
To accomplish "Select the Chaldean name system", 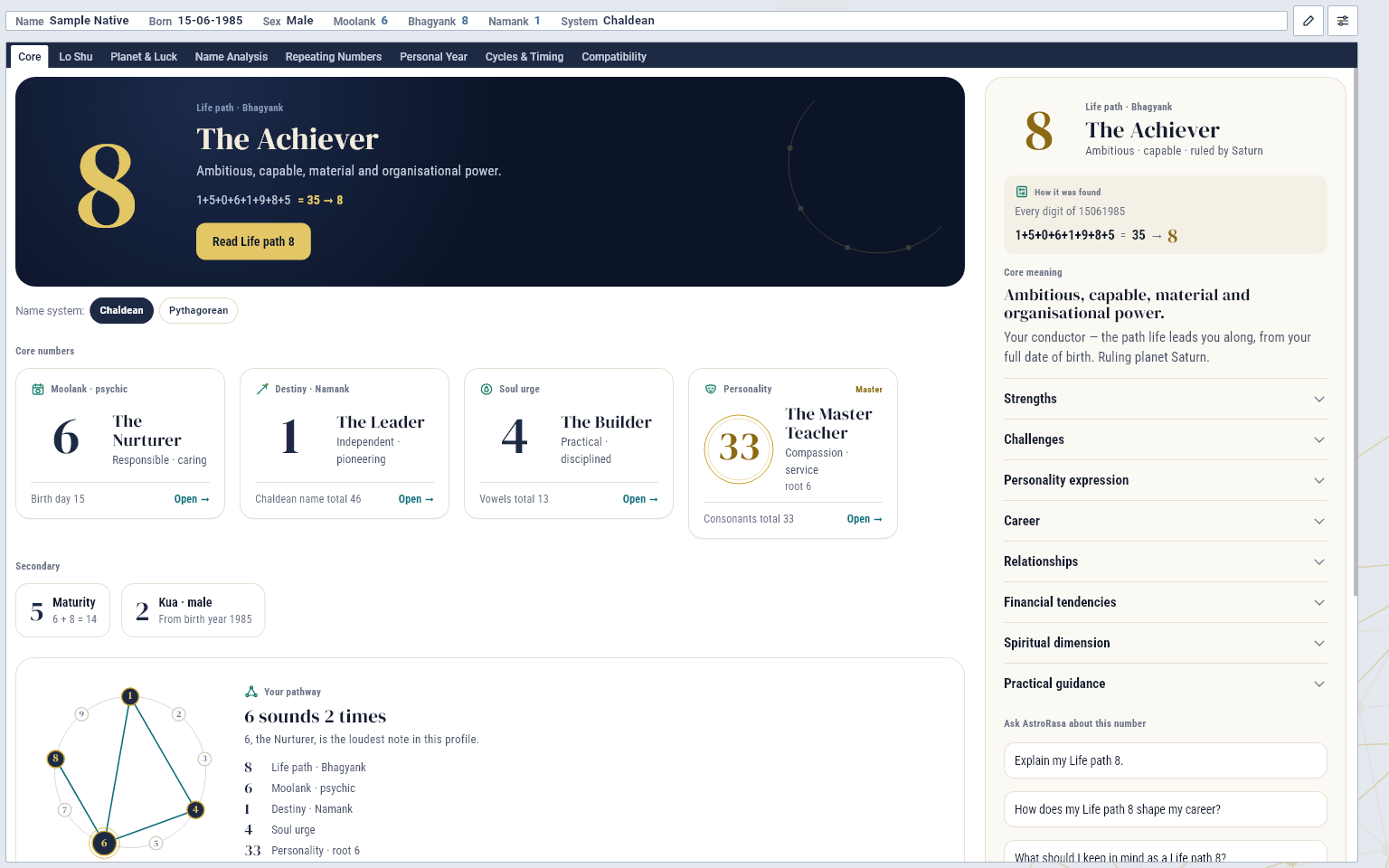I will coord(121,310).
